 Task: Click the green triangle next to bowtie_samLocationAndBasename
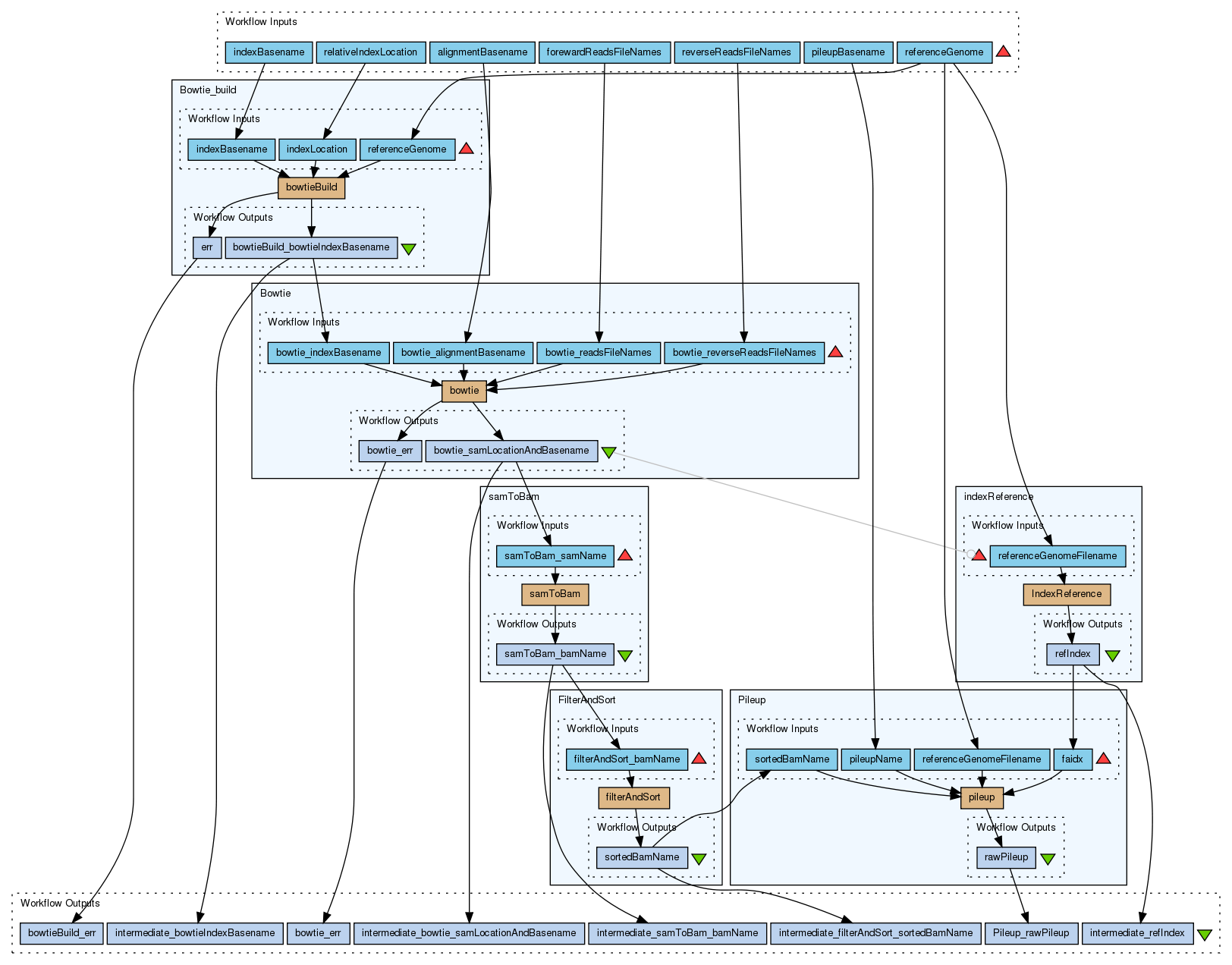click(608, 452)
